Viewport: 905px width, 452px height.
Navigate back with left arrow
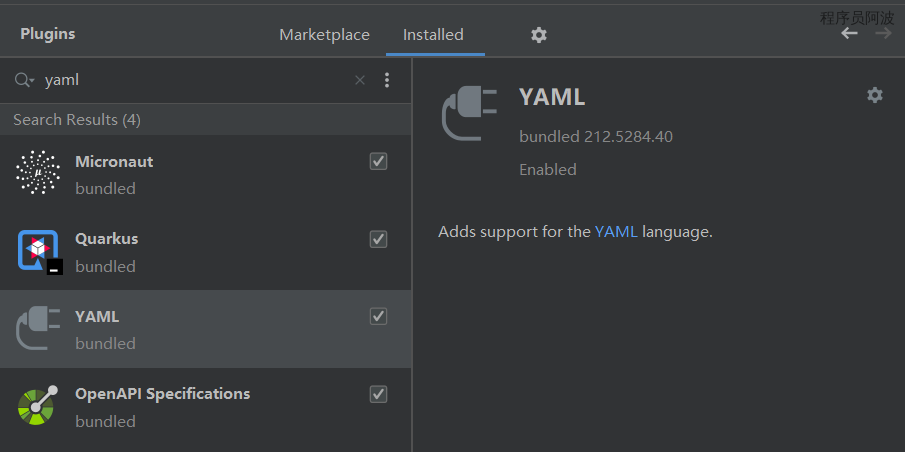click(849, 34)
